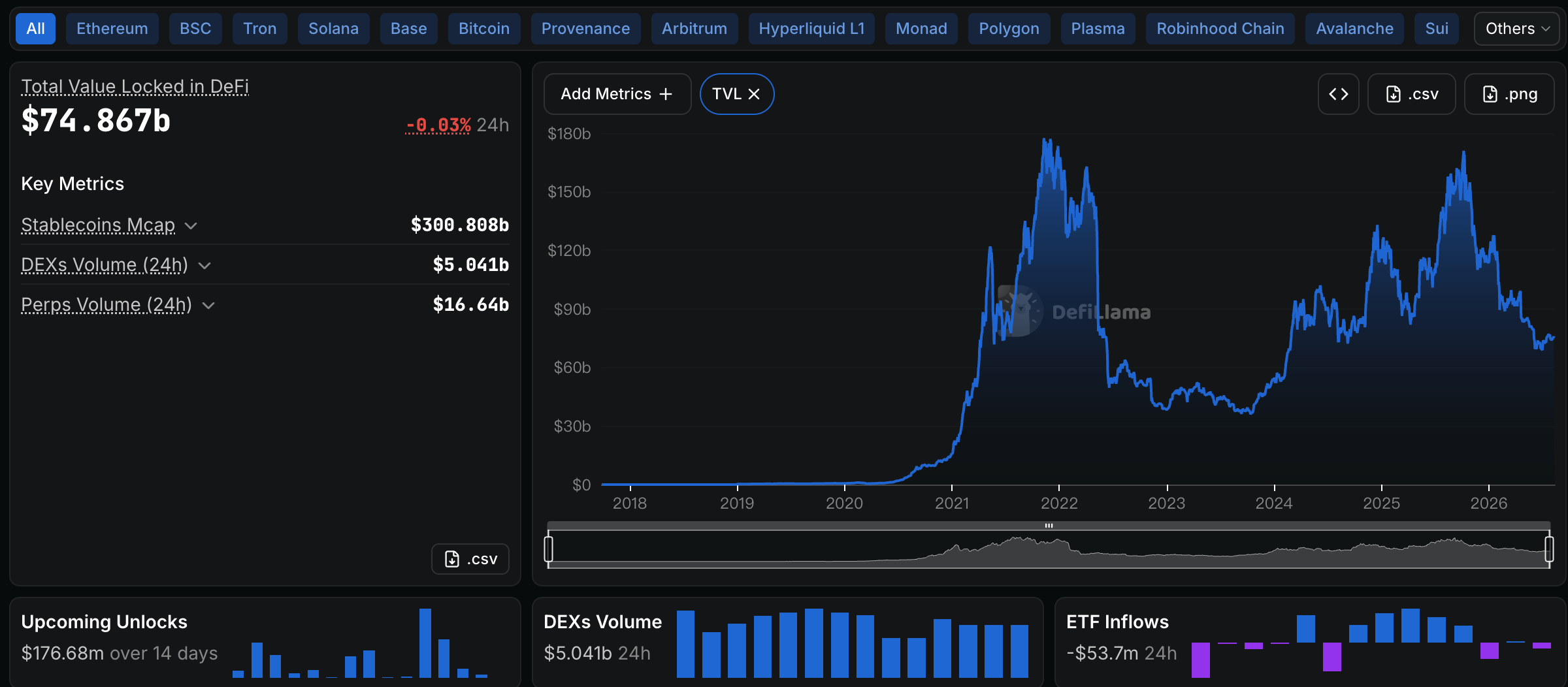The width and height of the screenshot is (1568, 687).
Task: Select the Monad chain tab
Action: click(x=921, y=29)
